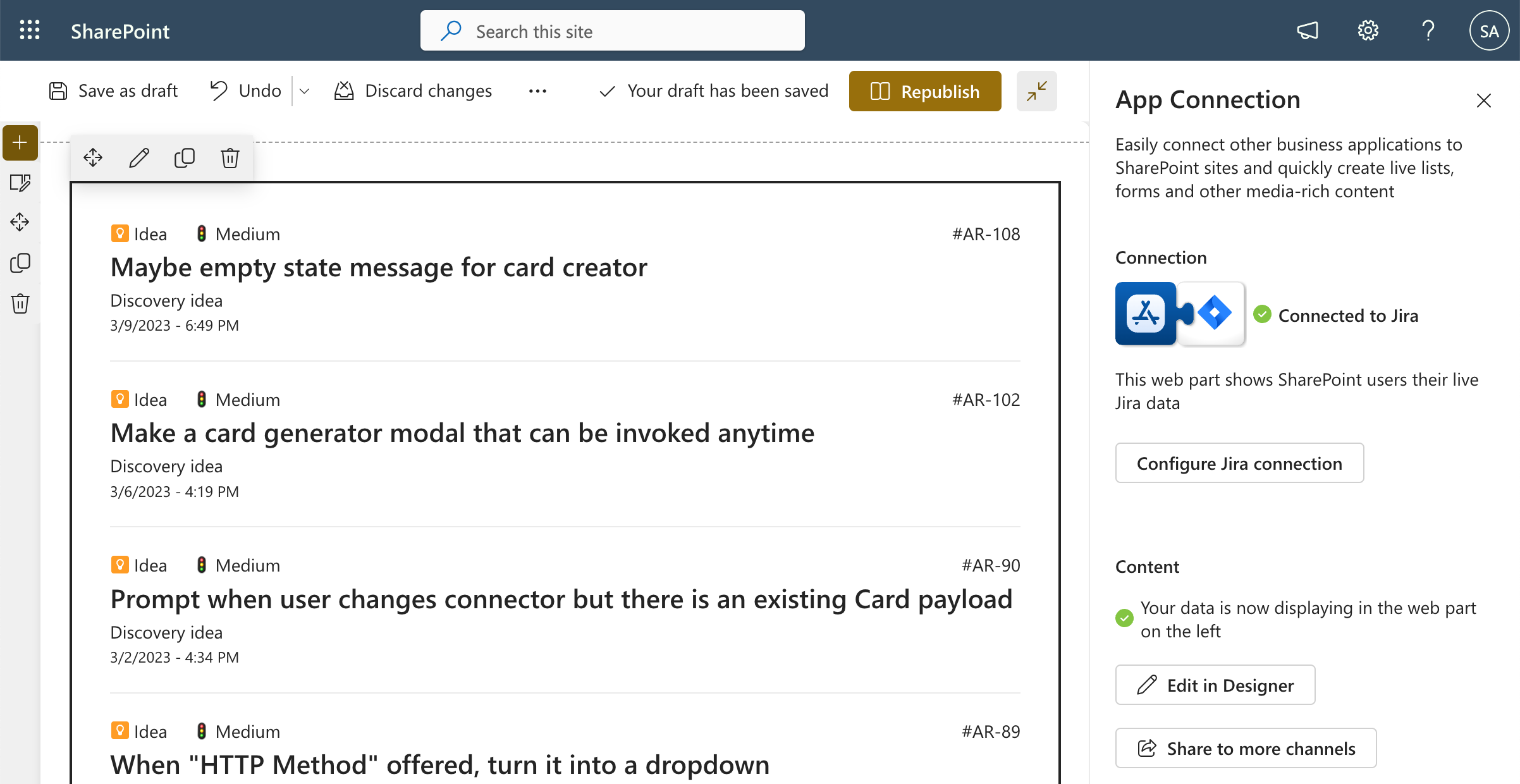This screenshot has height=784, width=1520.
Task: Open the SA account profile menu
Action: pos(1488,30)
